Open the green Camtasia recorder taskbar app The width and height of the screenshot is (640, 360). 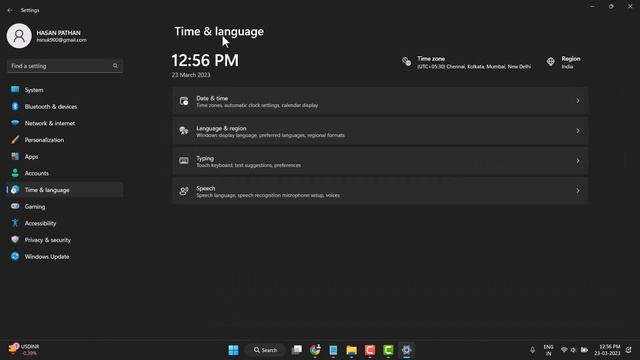(x=388, y=350)
